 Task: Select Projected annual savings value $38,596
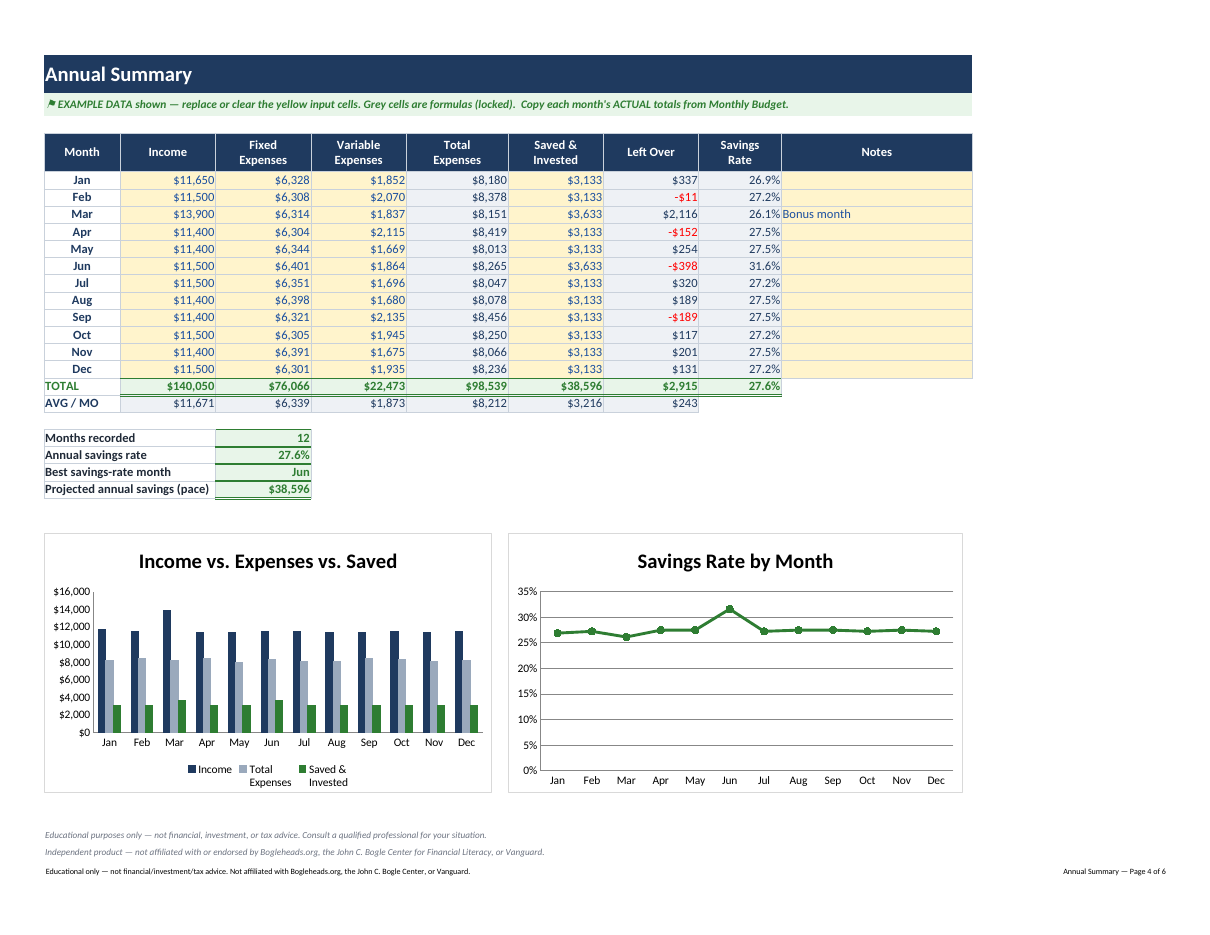coord(263,489)
